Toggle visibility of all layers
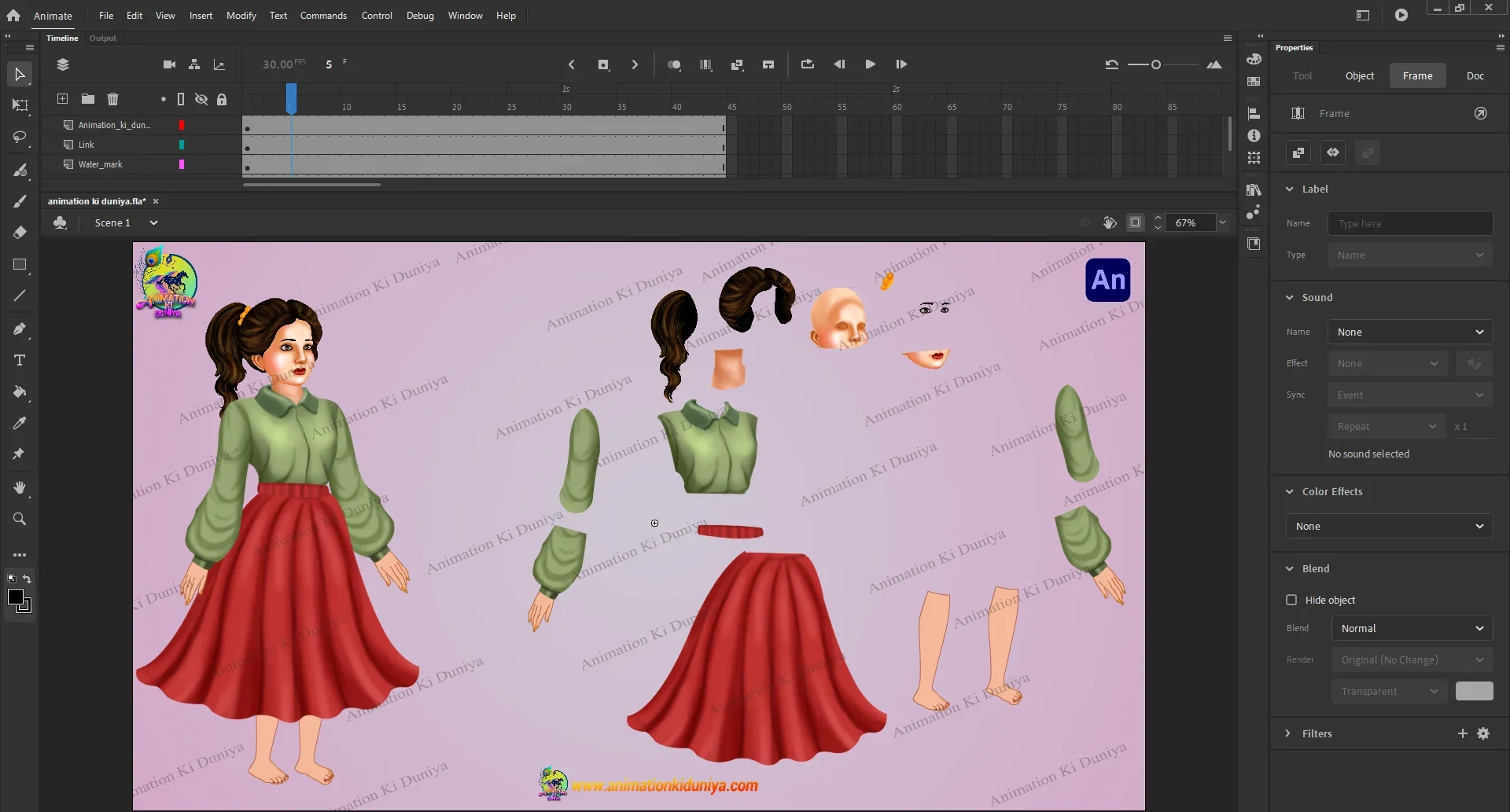Screen dimensions: 1510x812 click(201, 99)
